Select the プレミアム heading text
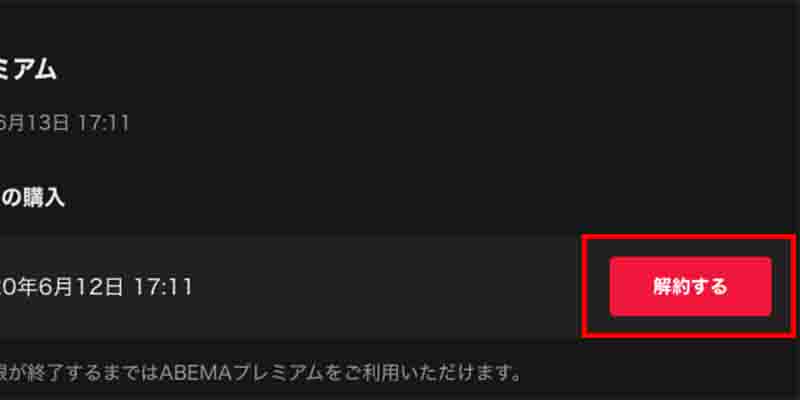 click(x=28, y=69)
